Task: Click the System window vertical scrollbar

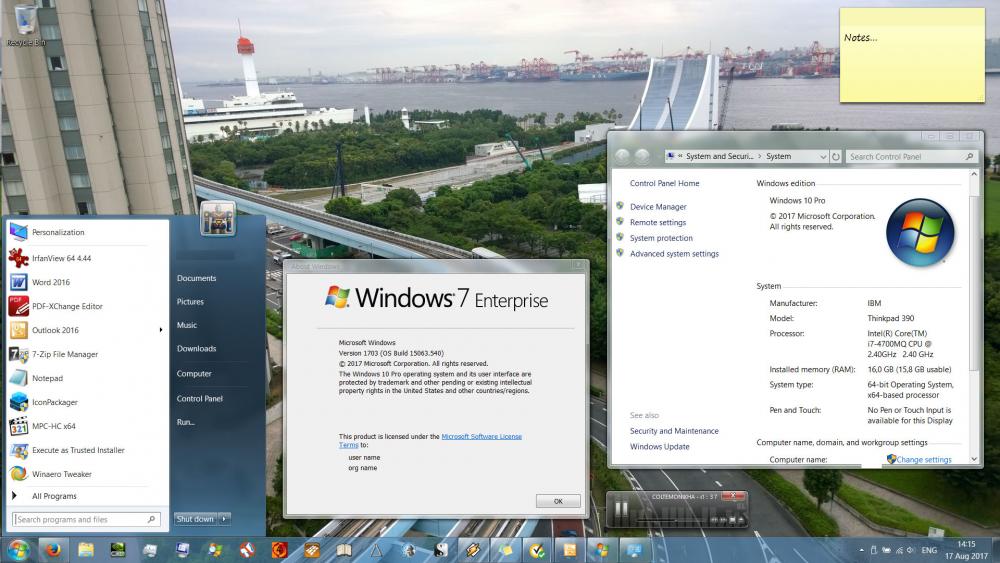Action: click(974, 281)
